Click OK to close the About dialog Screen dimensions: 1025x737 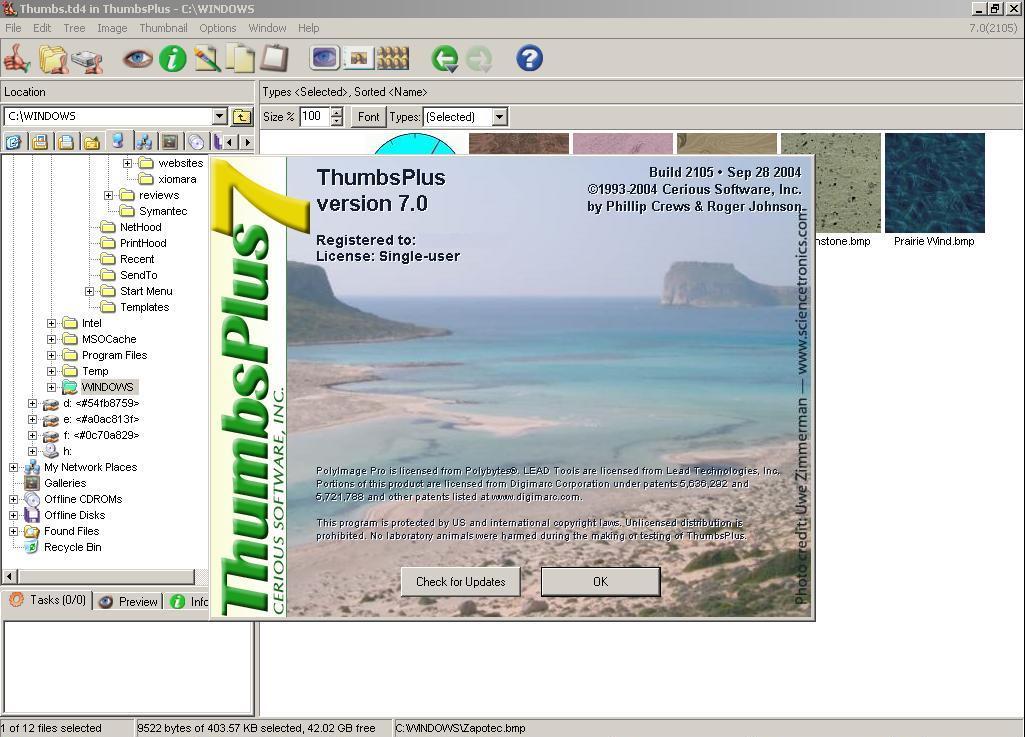[601, 582]
